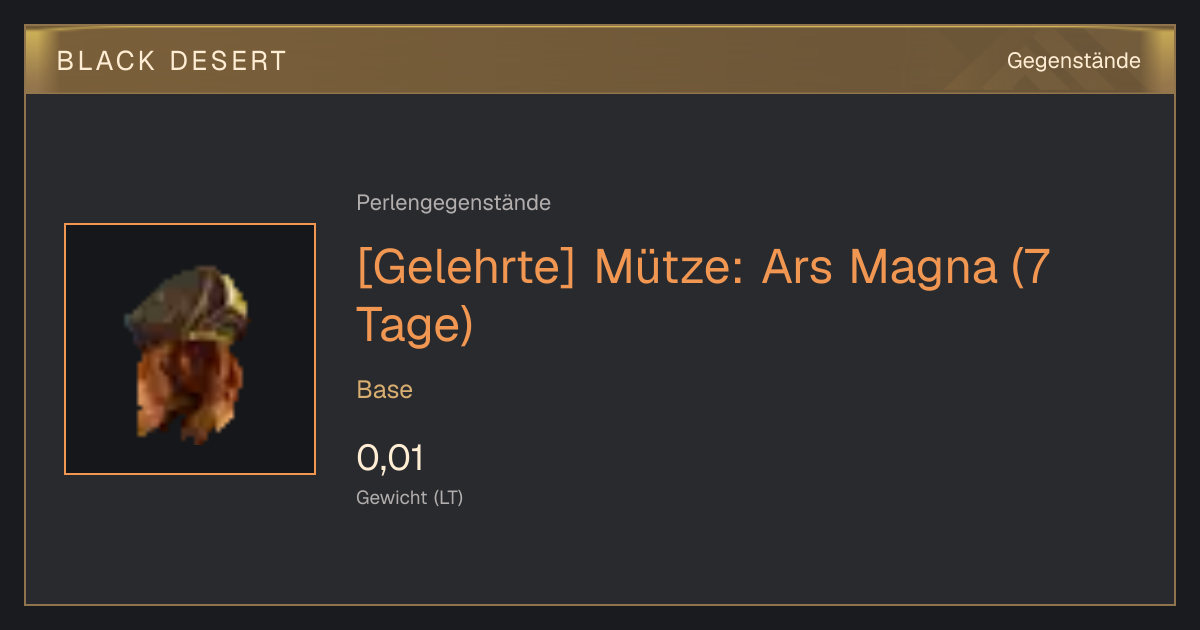Select the Perlengegenstände category label

pos(453,203)
